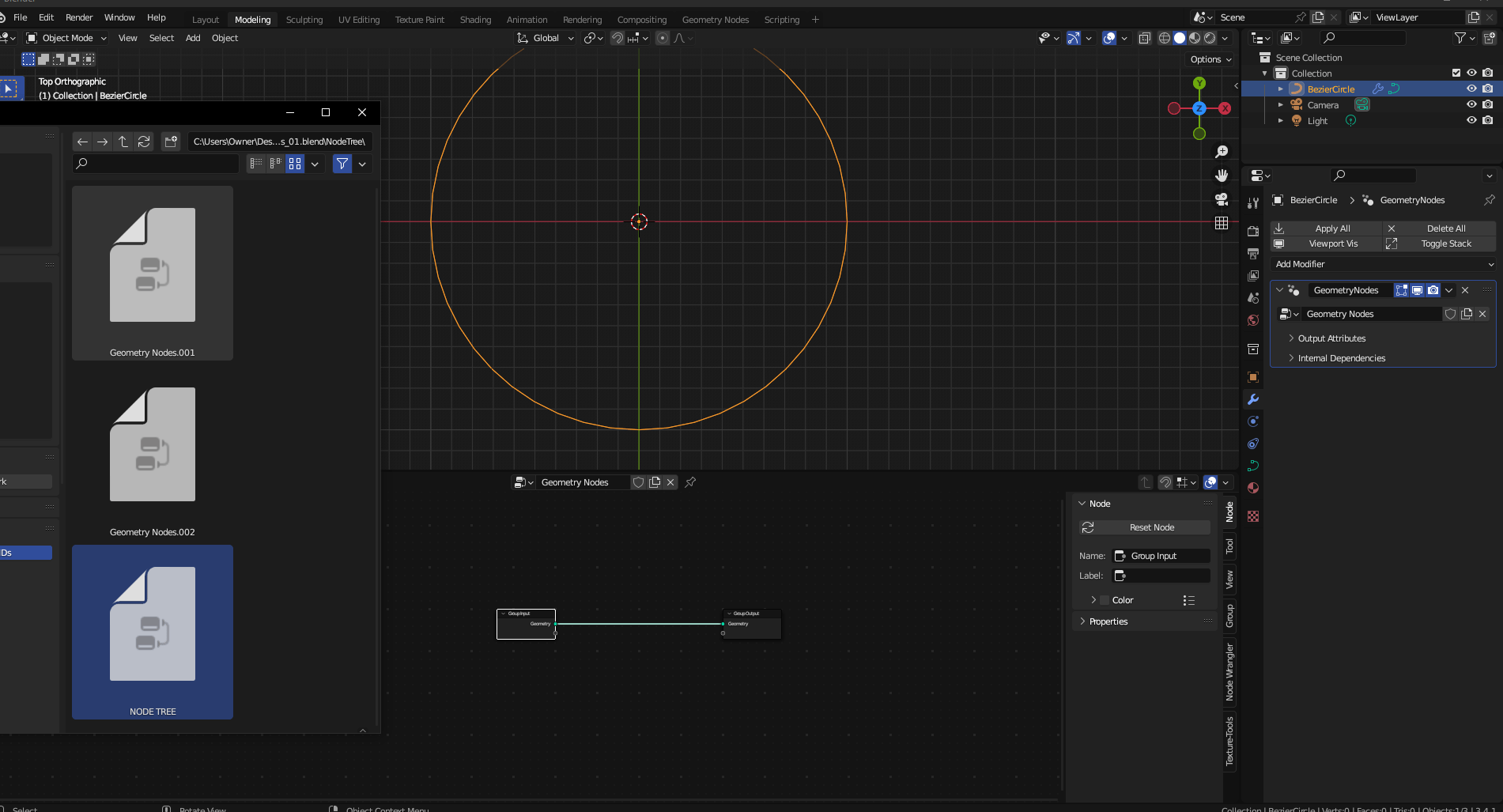The height and width of the screenshot is (812, 1503).
Task: Pin the Geometry Nodes node tree
Action: 690,482
